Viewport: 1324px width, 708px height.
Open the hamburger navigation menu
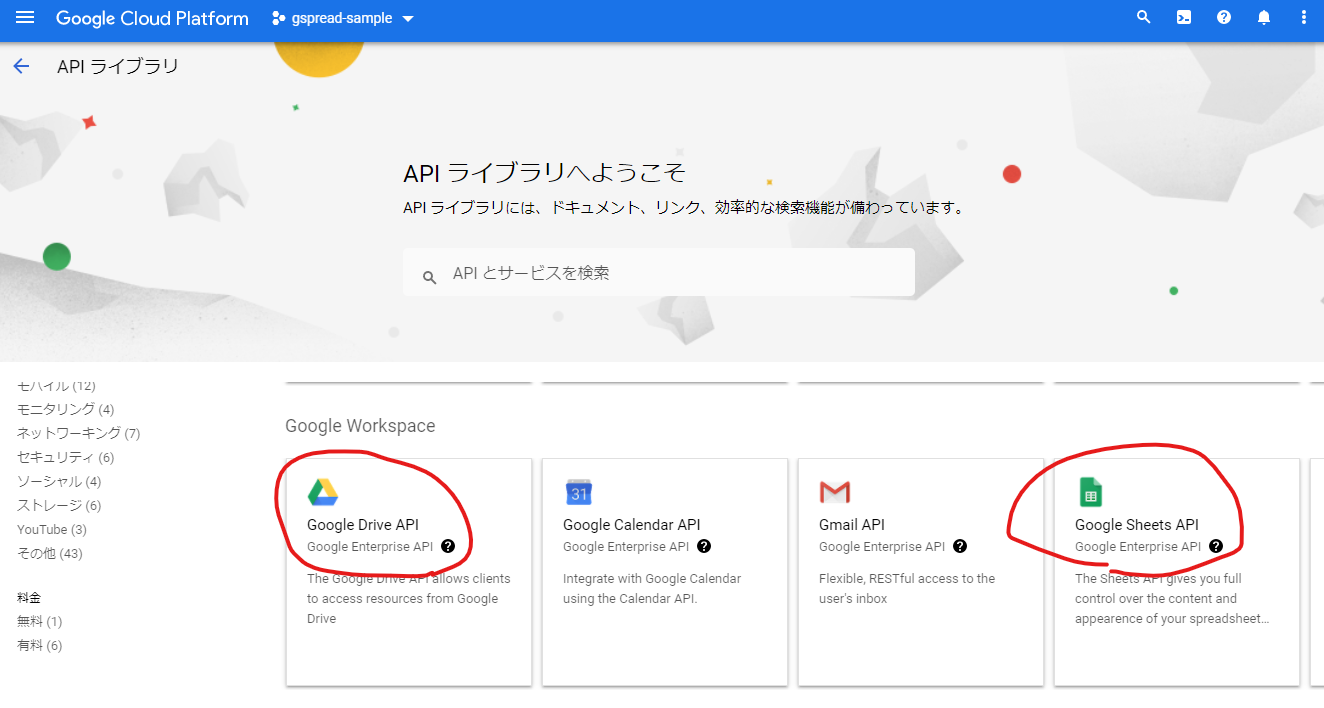(x=25, y=18)
